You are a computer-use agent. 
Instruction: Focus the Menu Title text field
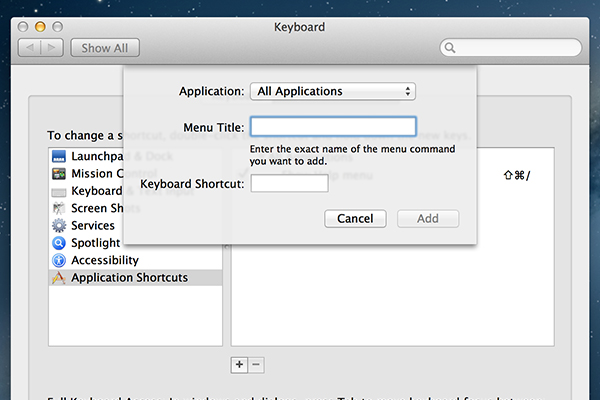point(333,127)
